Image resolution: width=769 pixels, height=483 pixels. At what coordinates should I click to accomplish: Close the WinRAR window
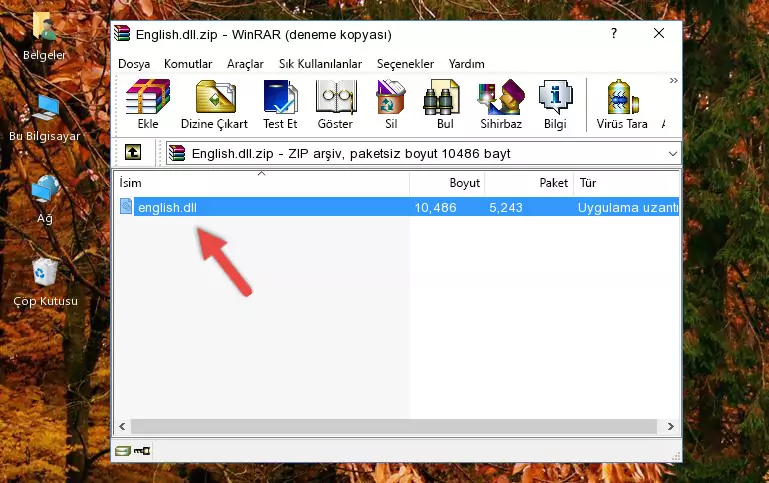[659, 33]
